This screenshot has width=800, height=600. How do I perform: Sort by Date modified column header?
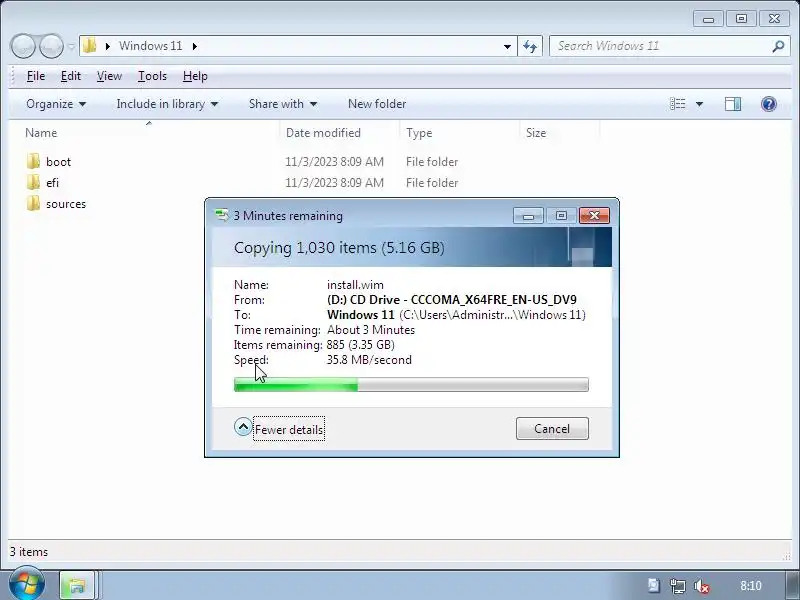[339, 133]
